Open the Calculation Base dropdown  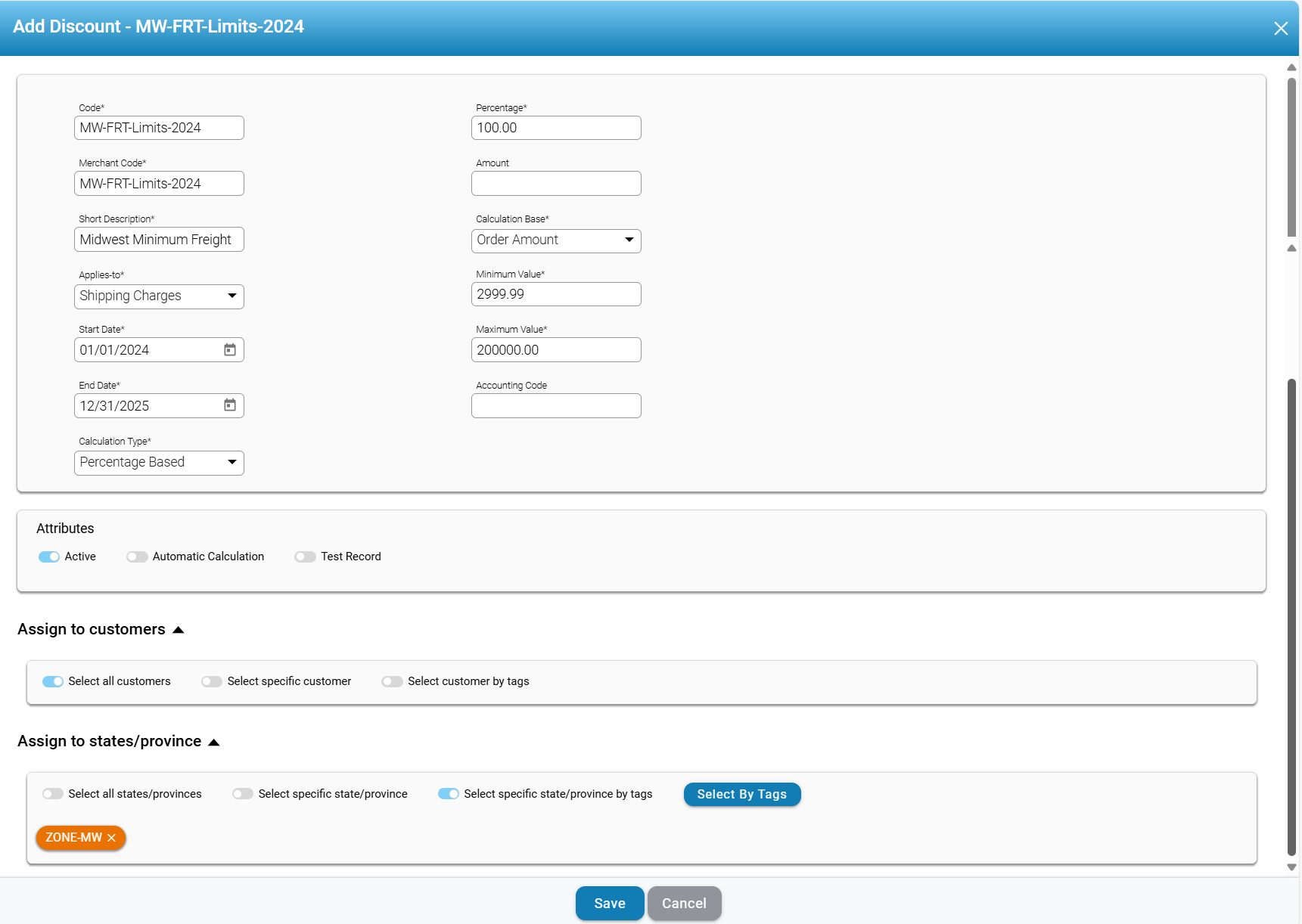pos(556,240)
